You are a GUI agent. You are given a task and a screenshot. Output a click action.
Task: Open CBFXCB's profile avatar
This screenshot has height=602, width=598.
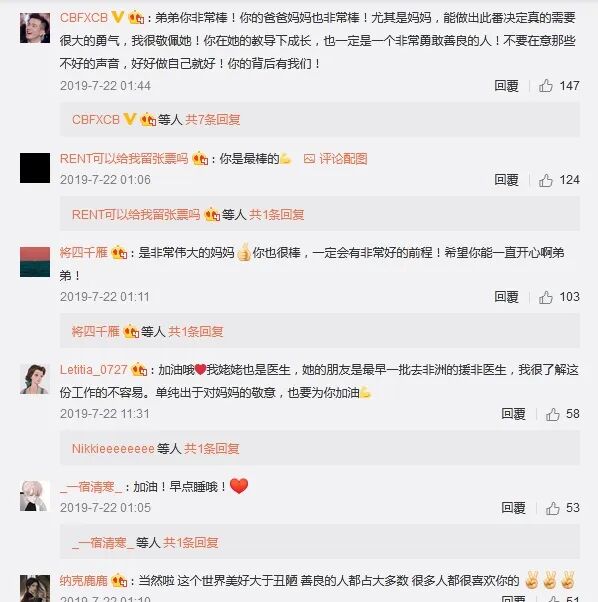35,28
